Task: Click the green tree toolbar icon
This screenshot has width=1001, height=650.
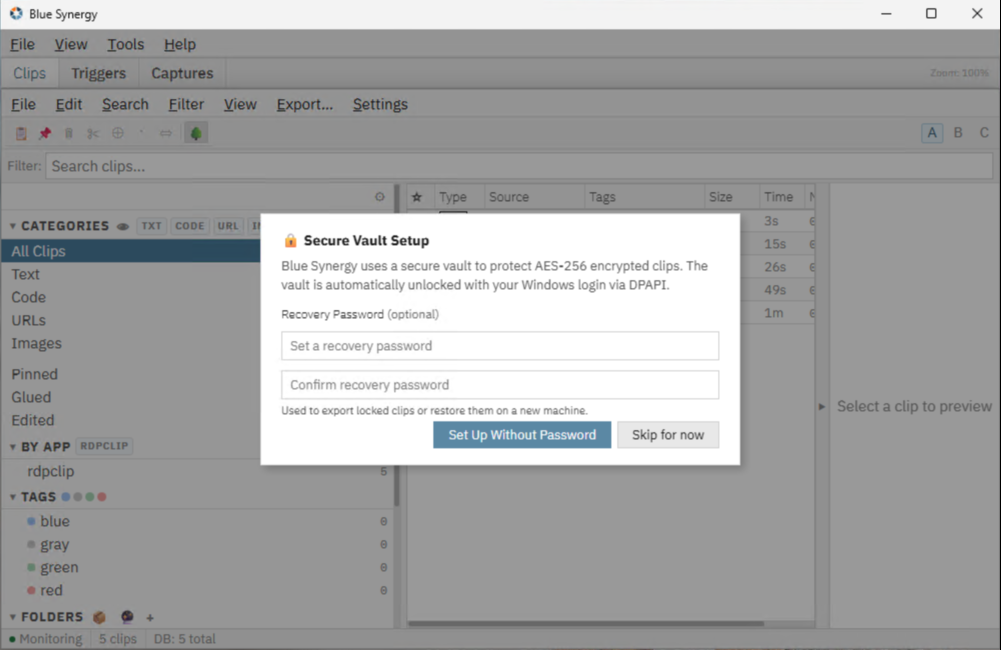Action: coord(196,133)
